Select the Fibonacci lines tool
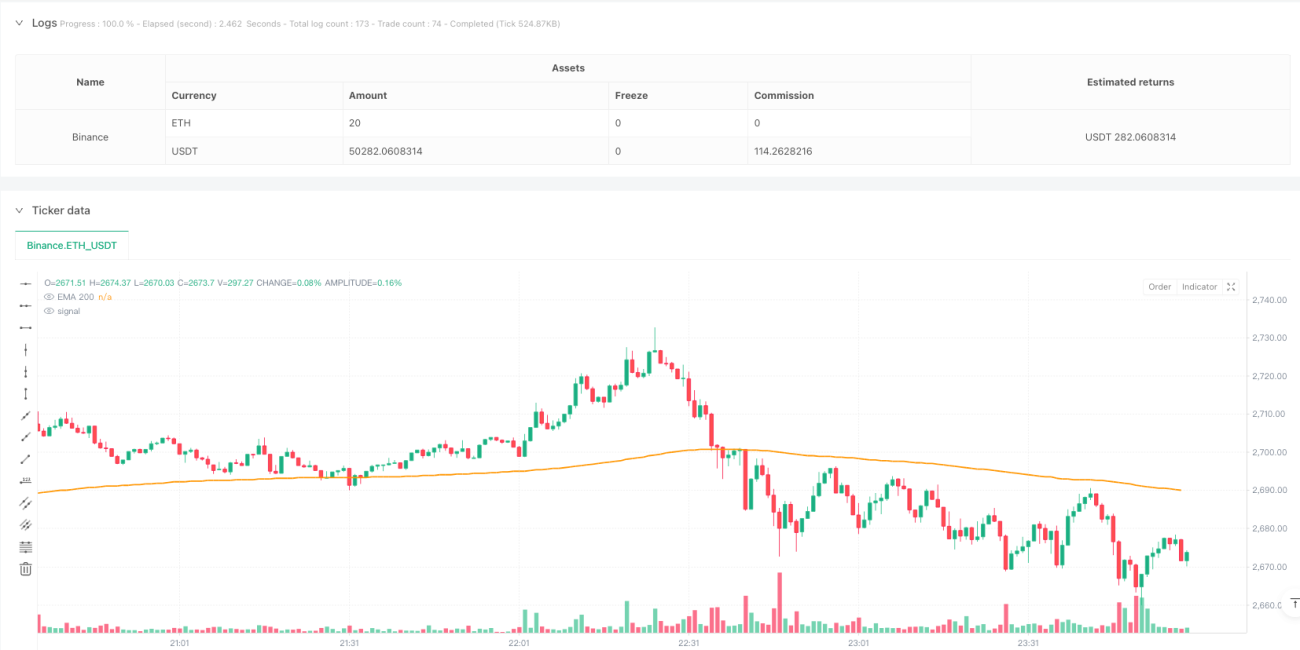This screenshot has width=1300, height=650. [x=26, y=547]
